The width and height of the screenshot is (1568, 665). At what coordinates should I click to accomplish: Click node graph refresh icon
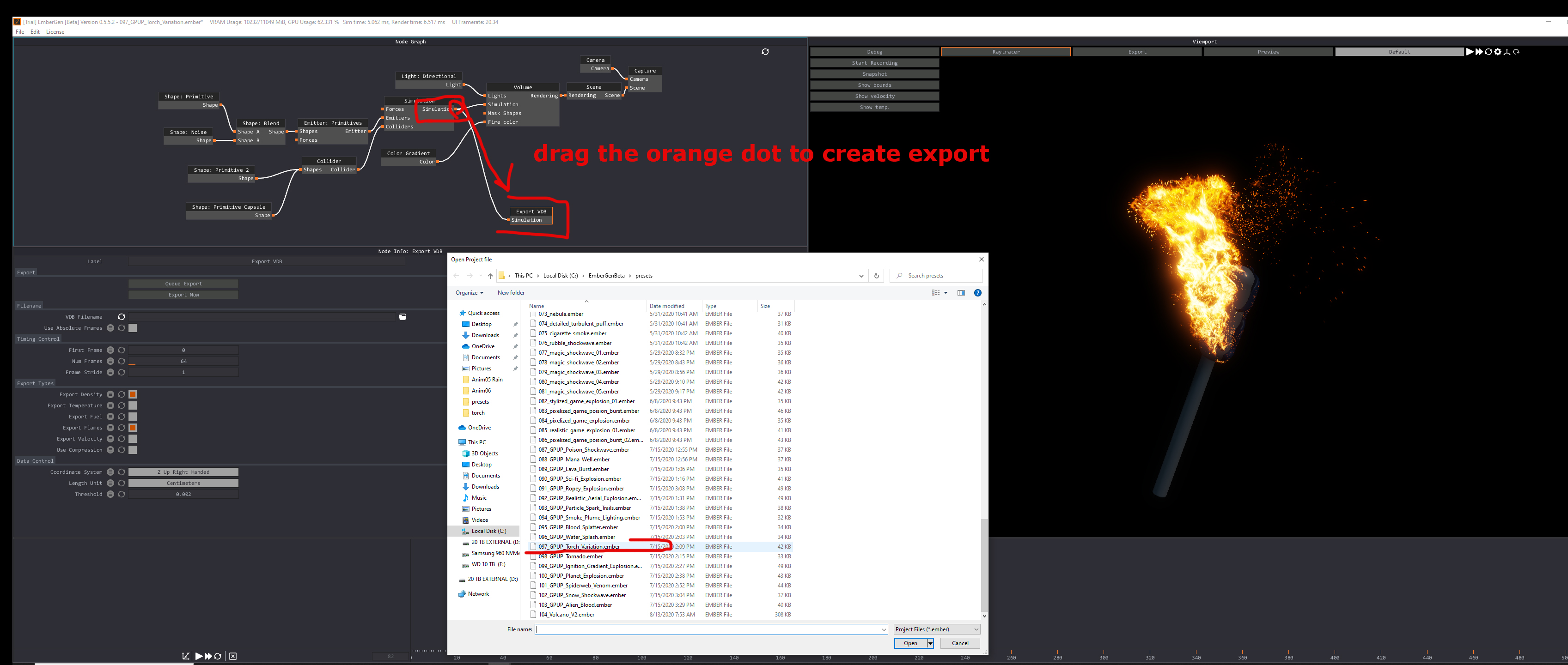click(x=765, y=52)
